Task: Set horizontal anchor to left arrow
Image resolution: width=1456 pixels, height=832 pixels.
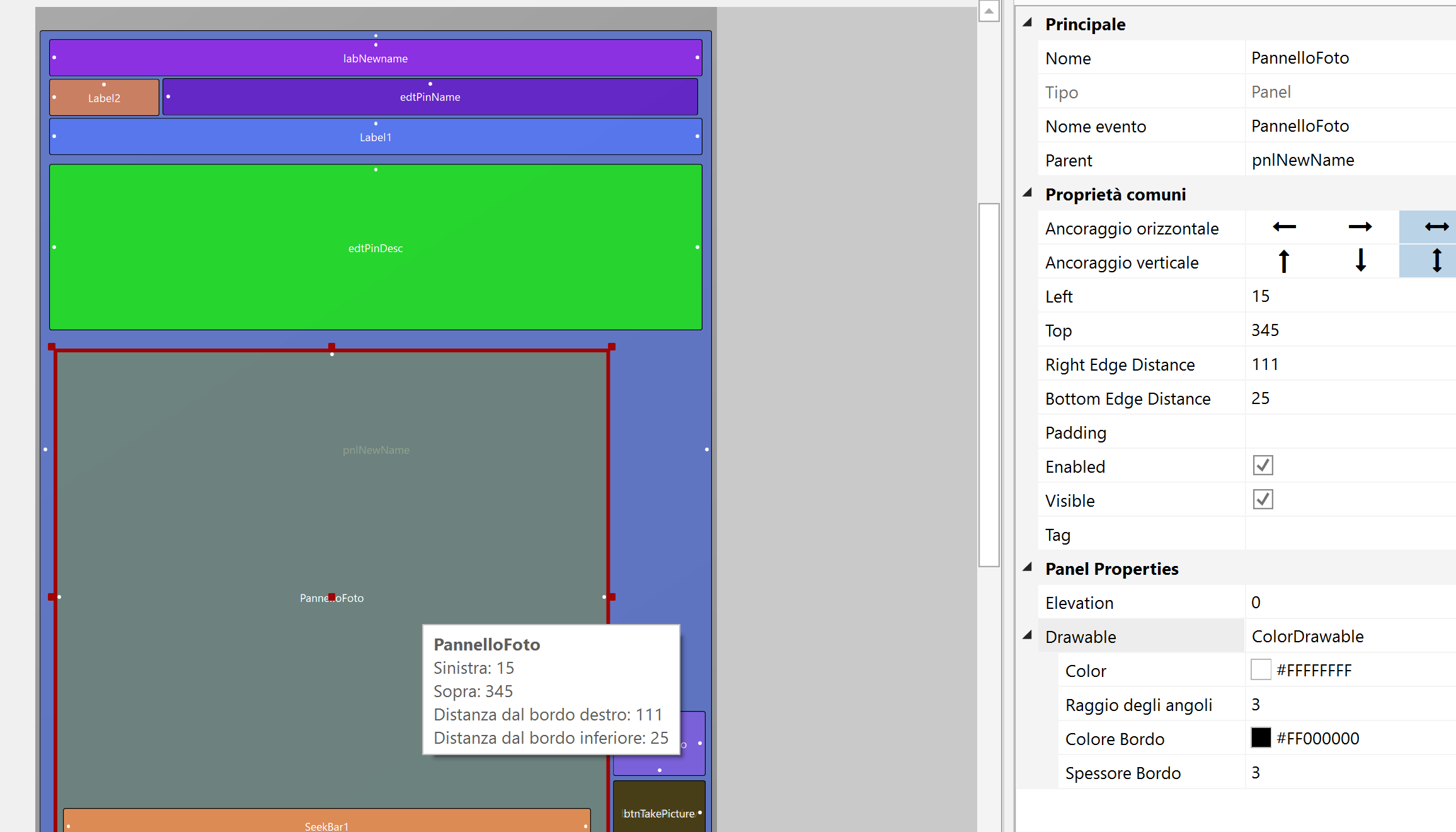Action: coord(1284,227)
